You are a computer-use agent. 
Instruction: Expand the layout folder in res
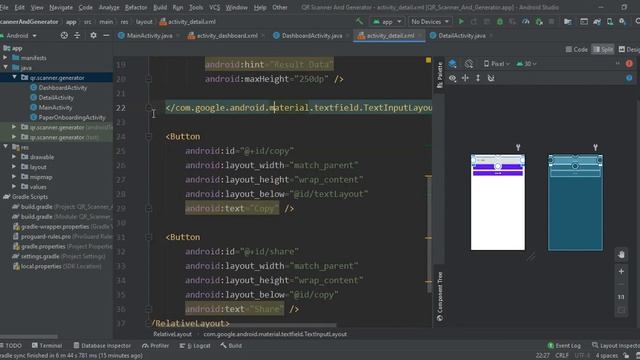pyautogui.click(x=14, y=167)
